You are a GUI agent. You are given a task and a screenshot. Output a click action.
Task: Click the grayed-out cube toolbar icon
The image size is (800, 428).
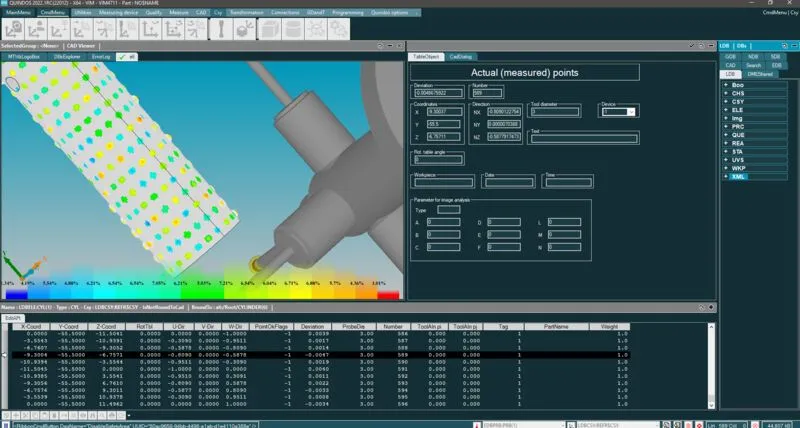tap(269, 29)
